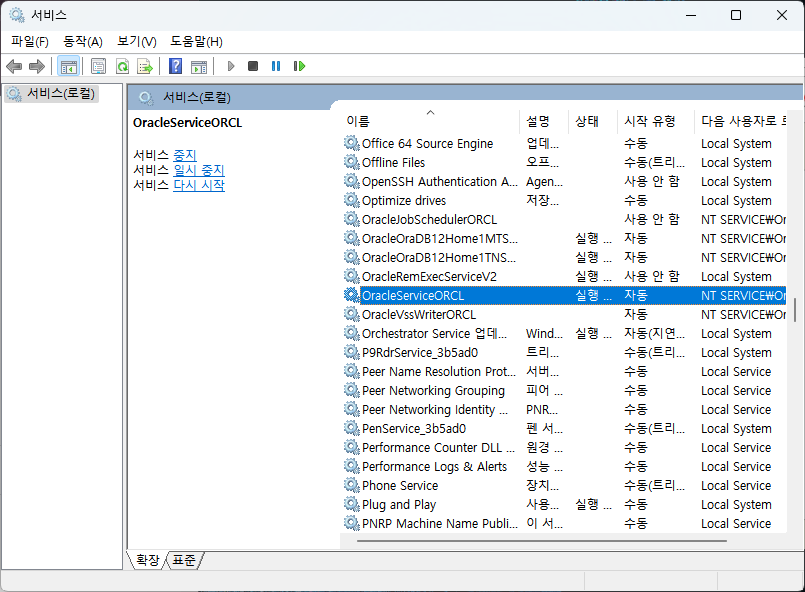Click the 자동(지연... startup type of Orchestrator Service
805x592 pixels.
655,333
